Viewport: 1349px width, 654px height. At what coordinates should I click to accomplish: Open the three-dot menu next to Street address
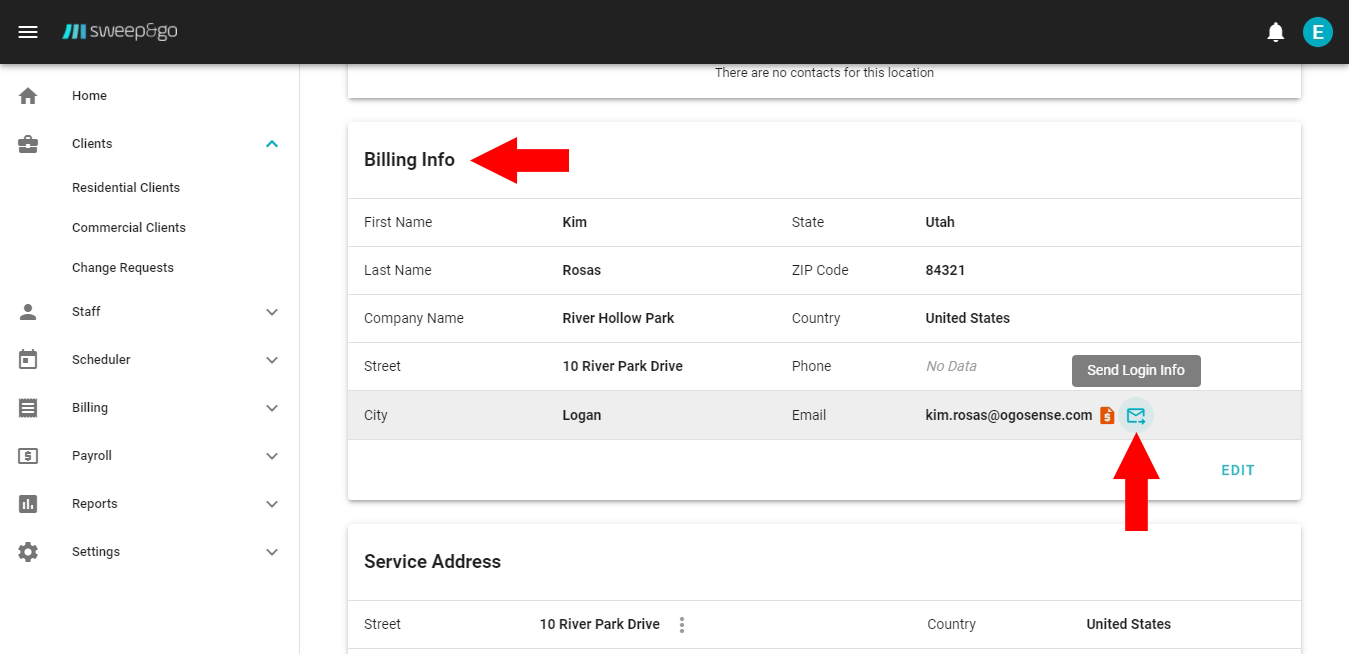click(682, 625)
